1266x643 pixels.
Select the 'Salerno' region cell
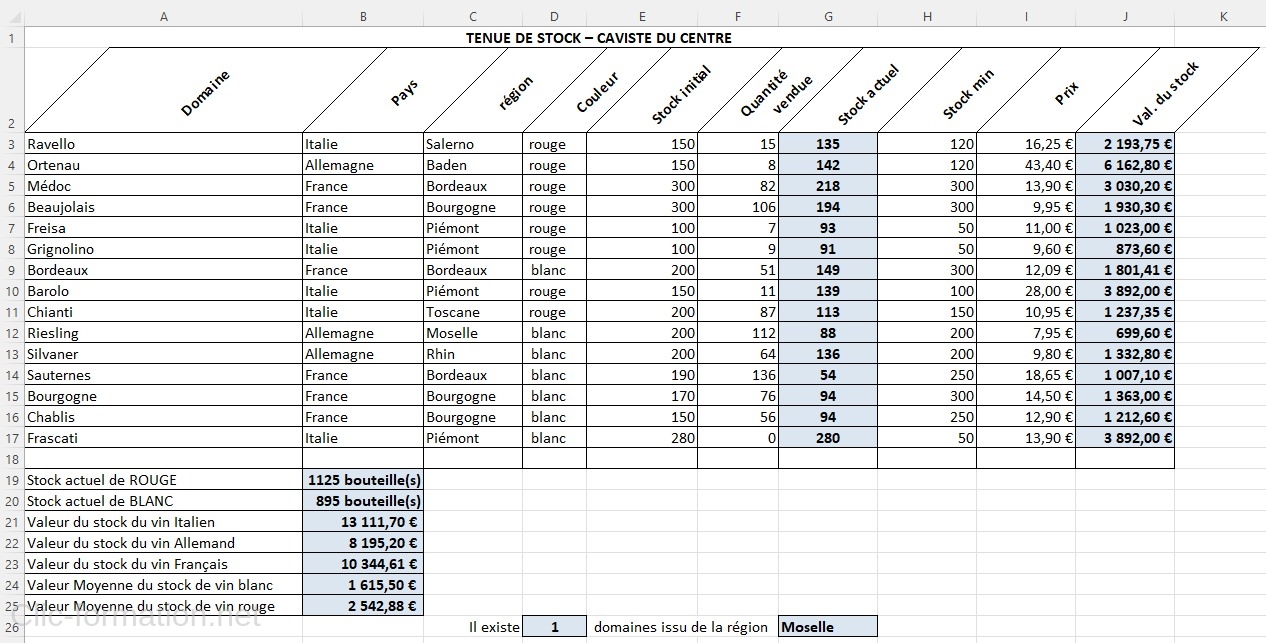point(472,144)
